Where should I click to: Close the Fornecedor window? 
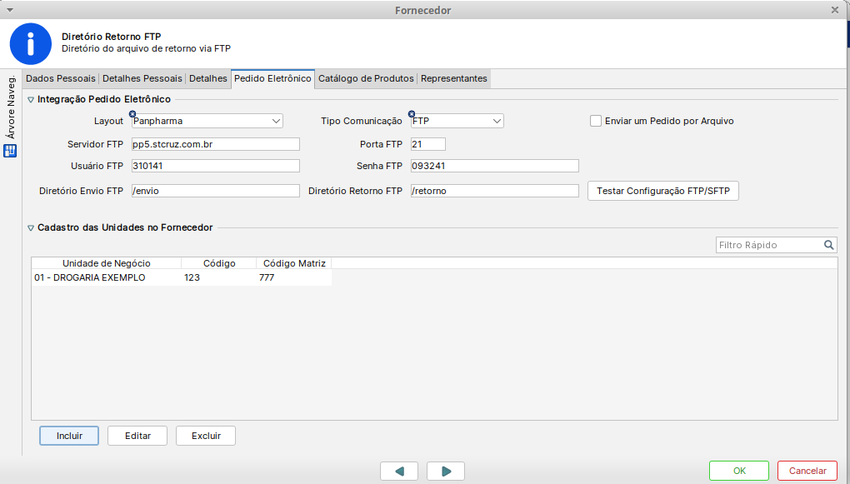click(835, 9)
